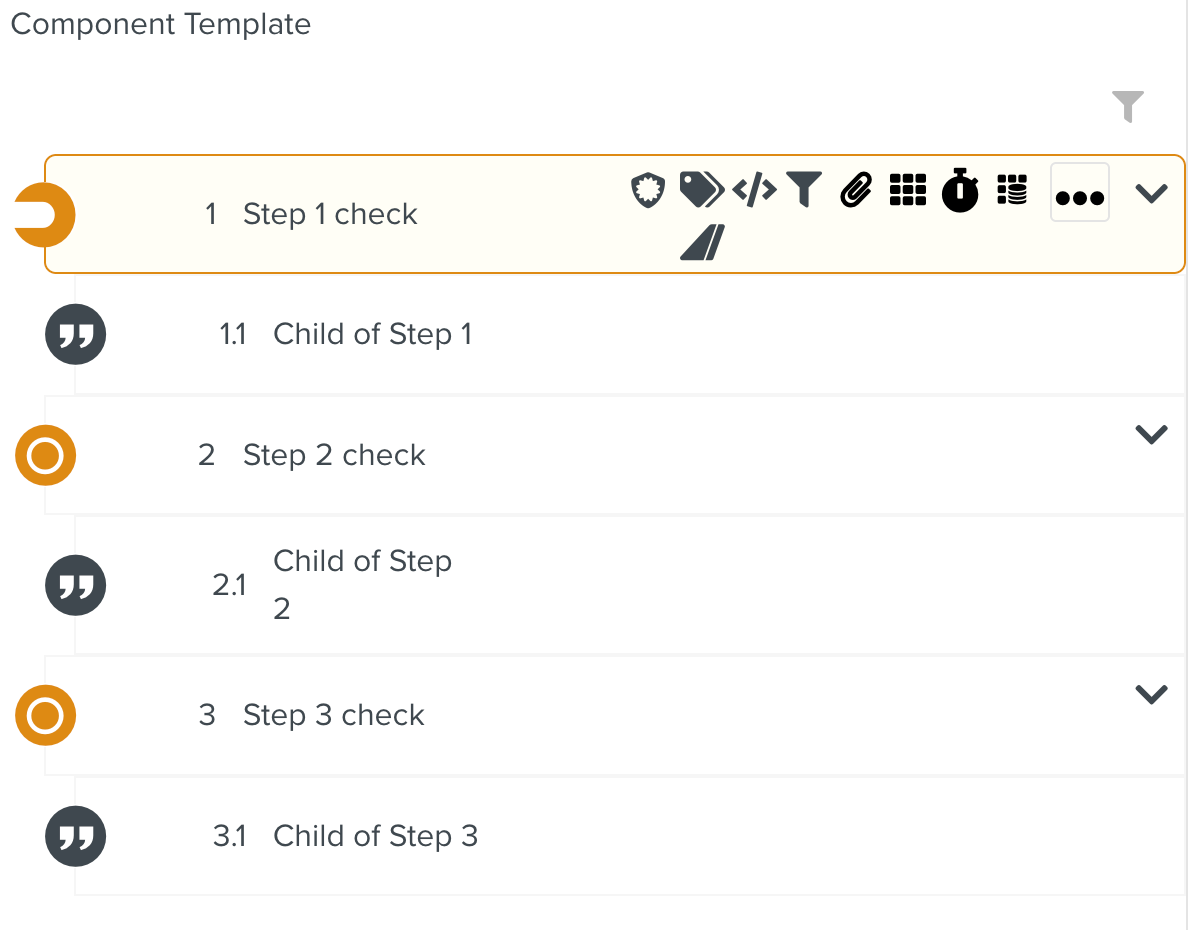Expand Step 3 check using the chevron
This screenshot has height=930, width=1188.
pos(1151,693)
